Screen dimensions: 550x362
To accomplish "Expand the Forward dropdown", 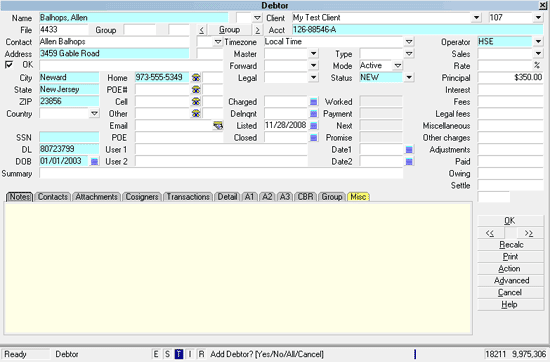I will pyautogui.click(x=314, y=66).
